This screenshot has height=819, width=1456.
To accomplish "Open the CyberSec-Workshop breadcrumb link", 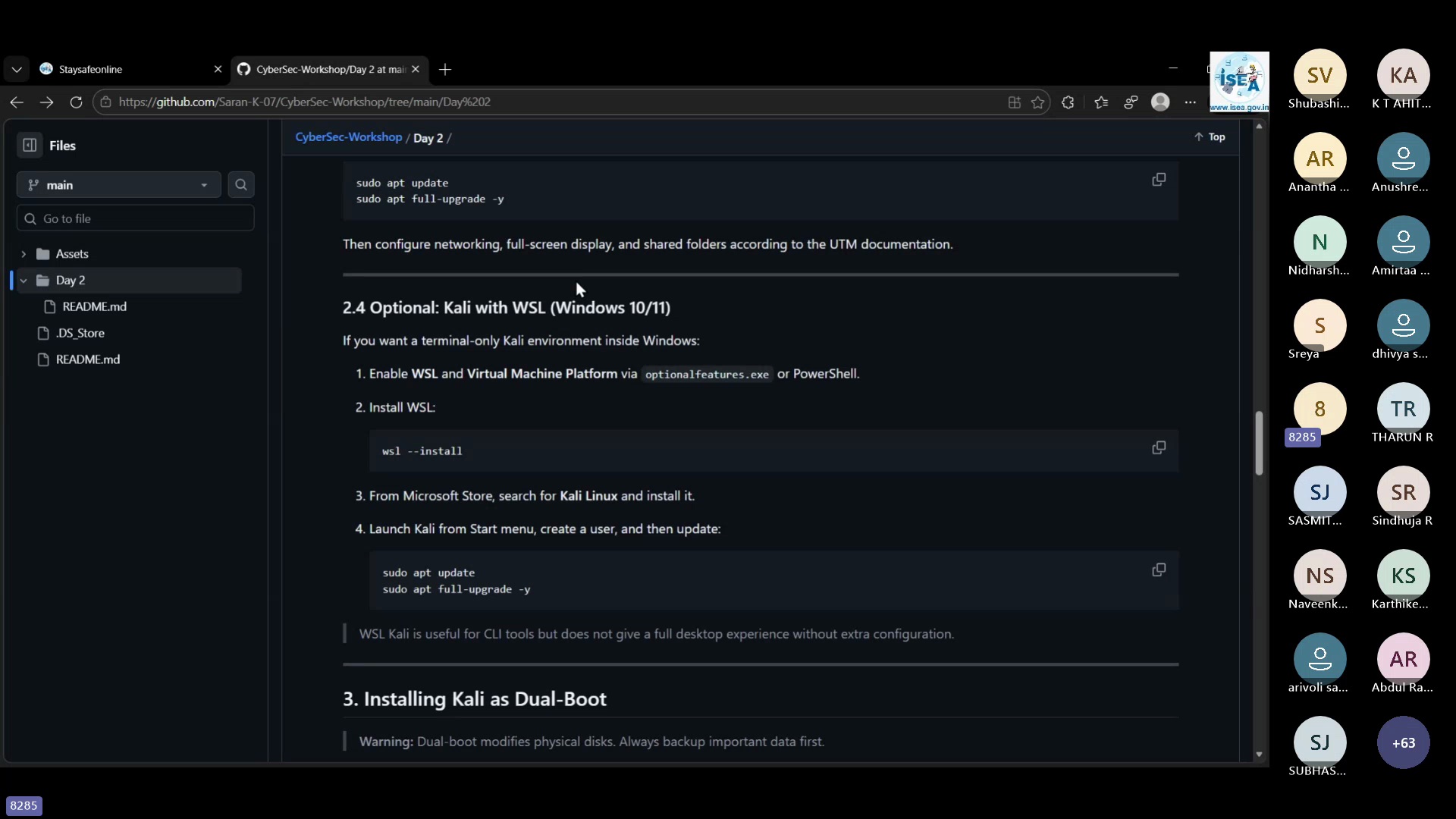I will pos(348,137).
